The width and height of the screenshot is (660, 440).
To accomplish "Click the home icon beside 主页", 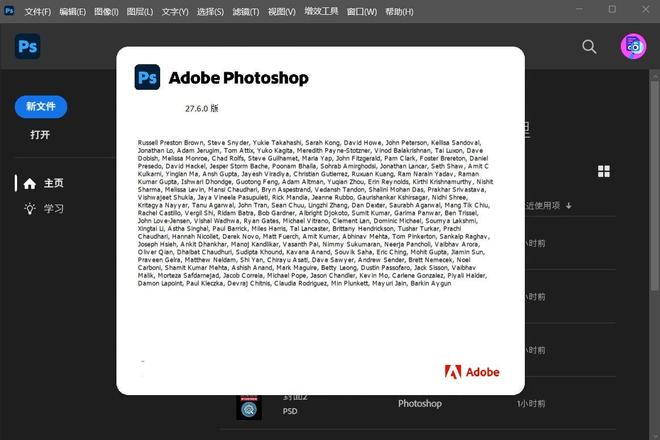I will click(29, 184).
